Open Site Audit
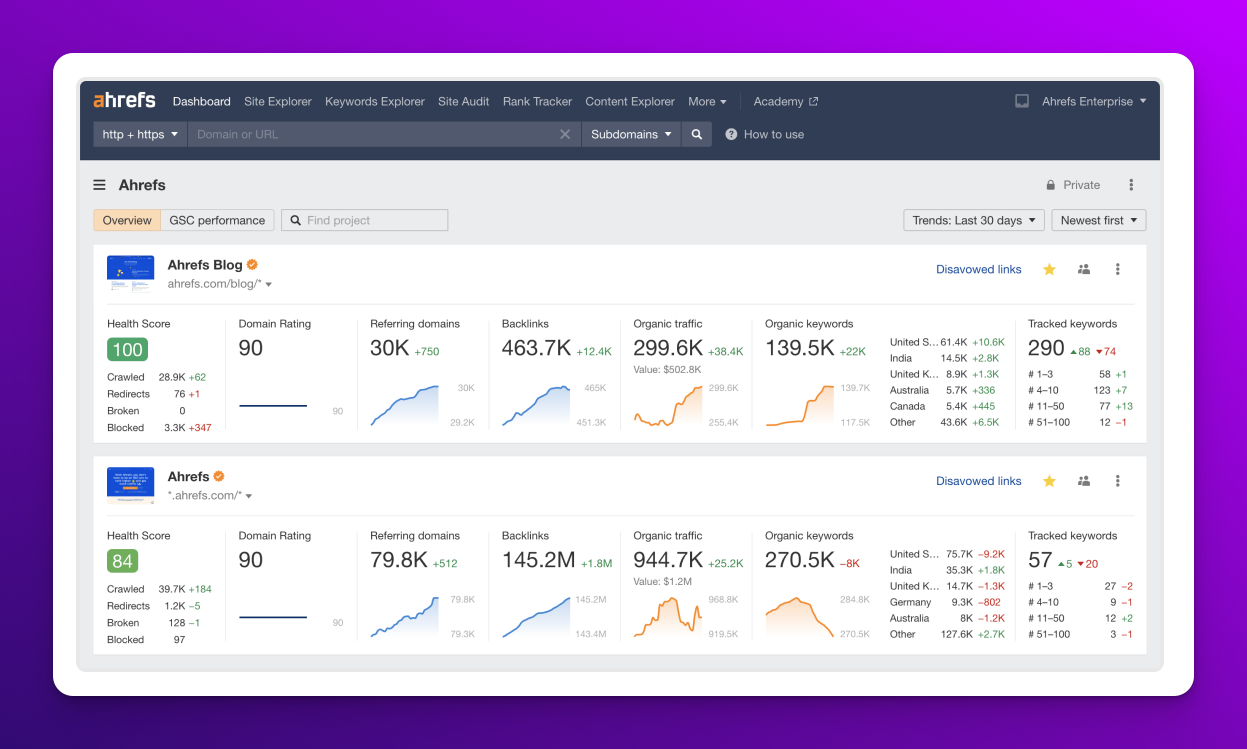The width and height of the screenshot is (1247, 749). [464, 101]
